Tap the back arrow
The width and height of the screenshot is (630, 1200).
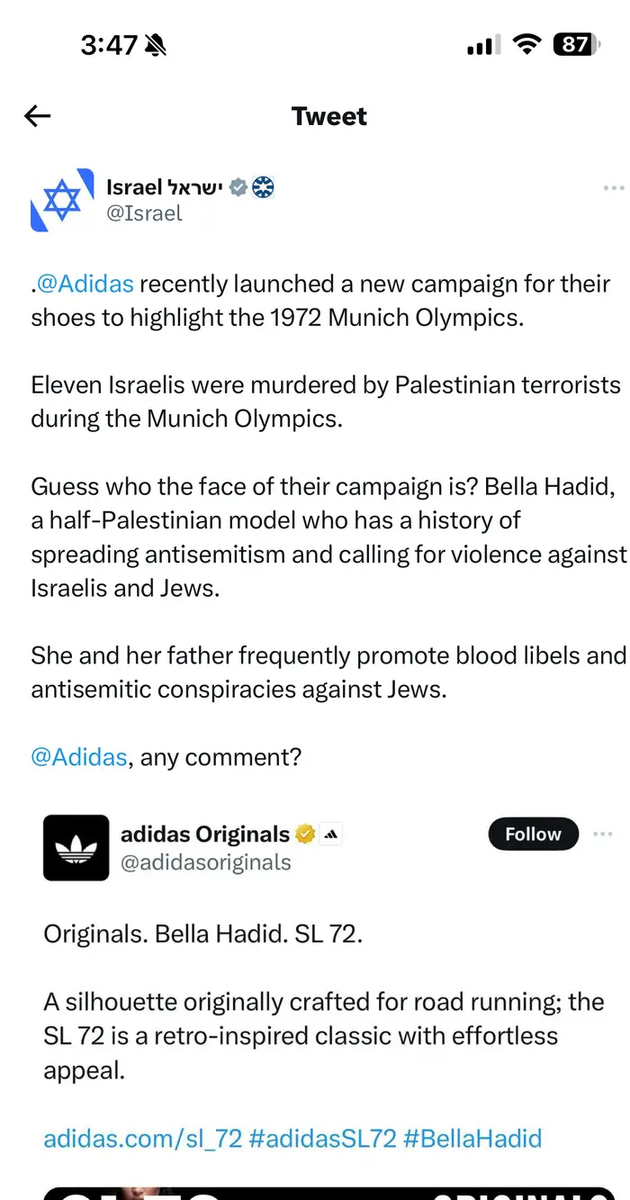[x=37, y=117]
